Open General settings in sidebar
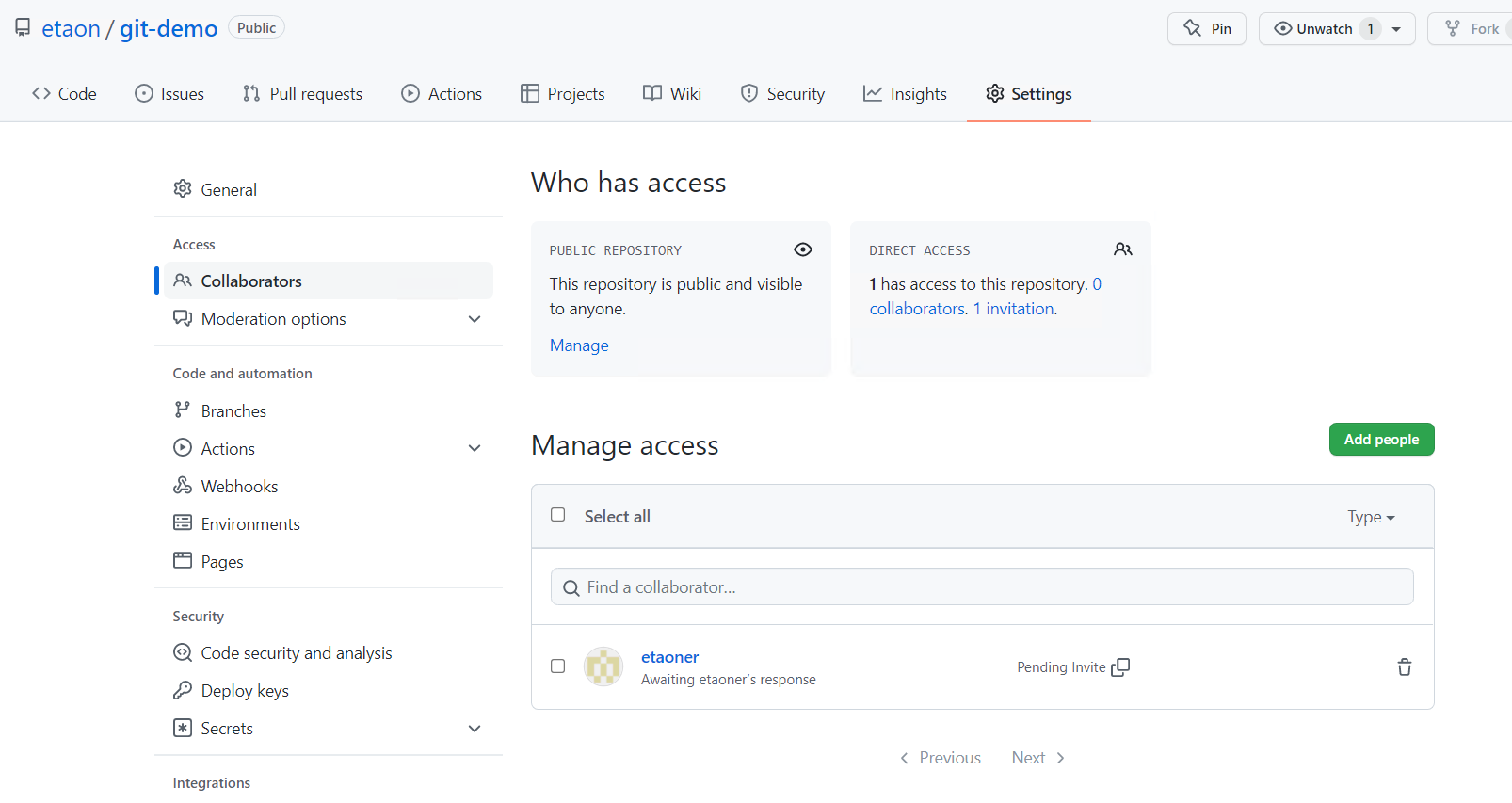This screenshot has height=803, width=1512. pos(329,190)
